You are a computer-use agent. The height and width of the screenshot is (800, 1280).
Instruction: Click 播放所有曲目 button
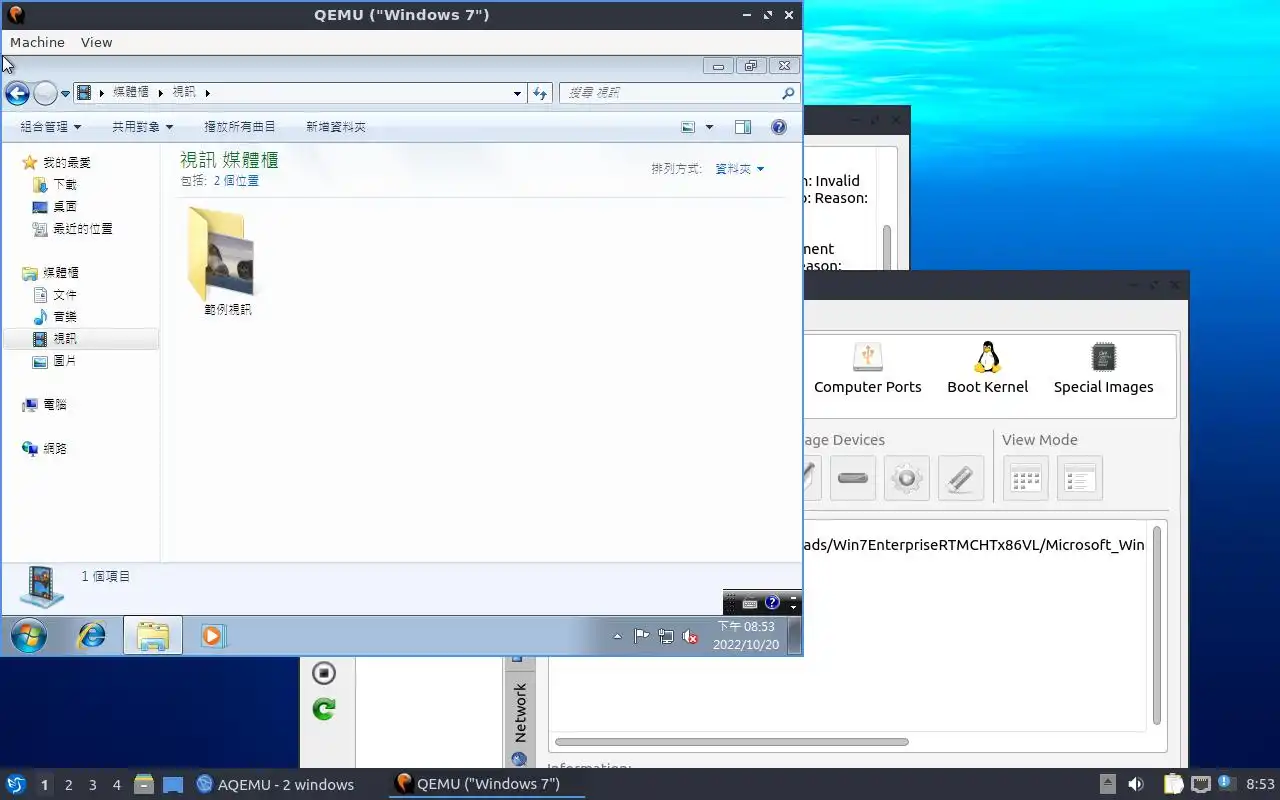pos(240,127)
